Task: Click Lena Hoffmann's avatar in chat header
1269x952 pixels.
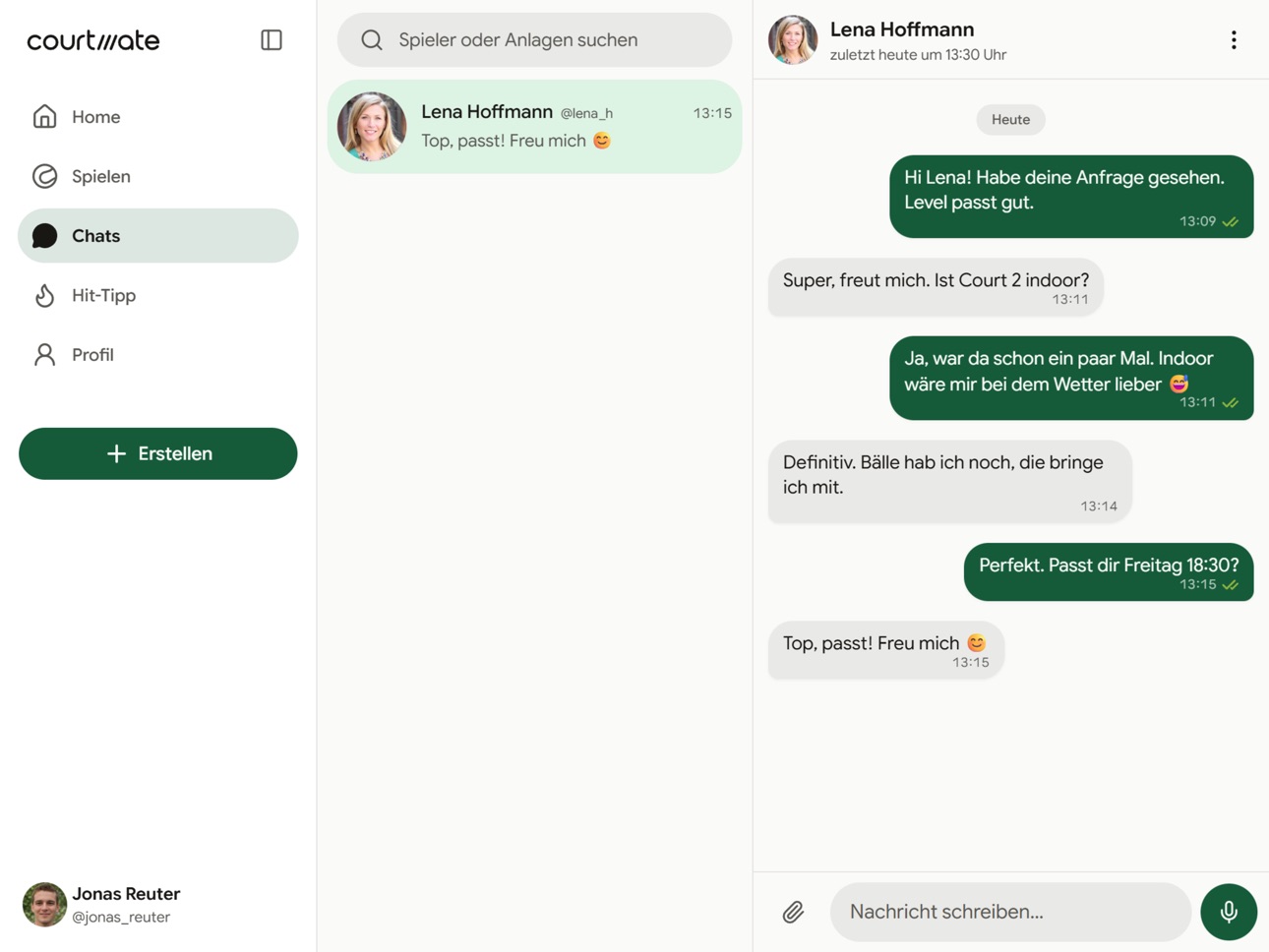Action: pyautogui.click(x=793, y=40)
